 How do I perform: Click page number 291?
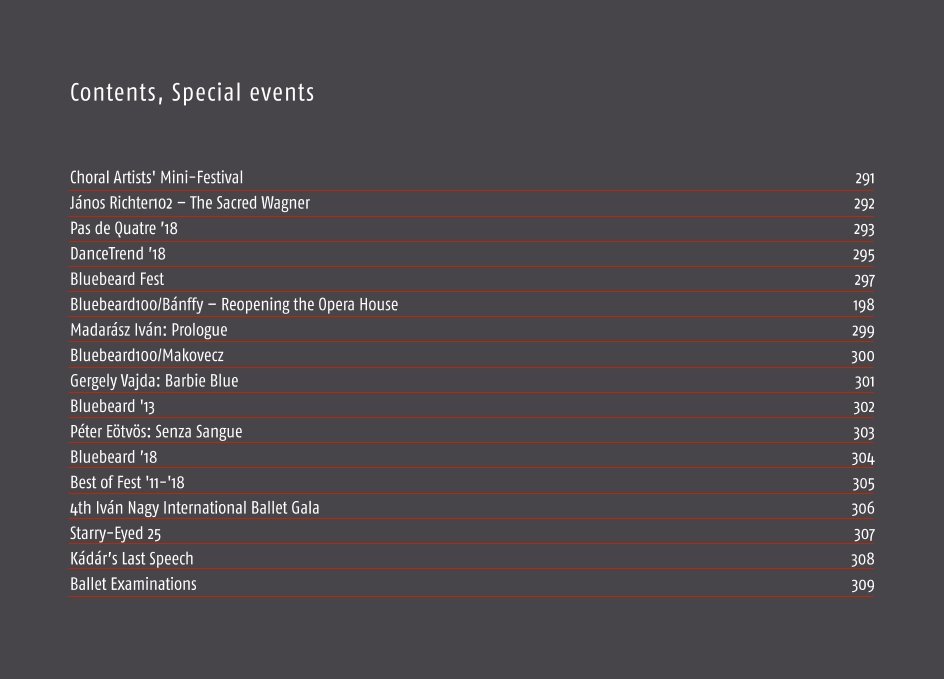point(865,179)
